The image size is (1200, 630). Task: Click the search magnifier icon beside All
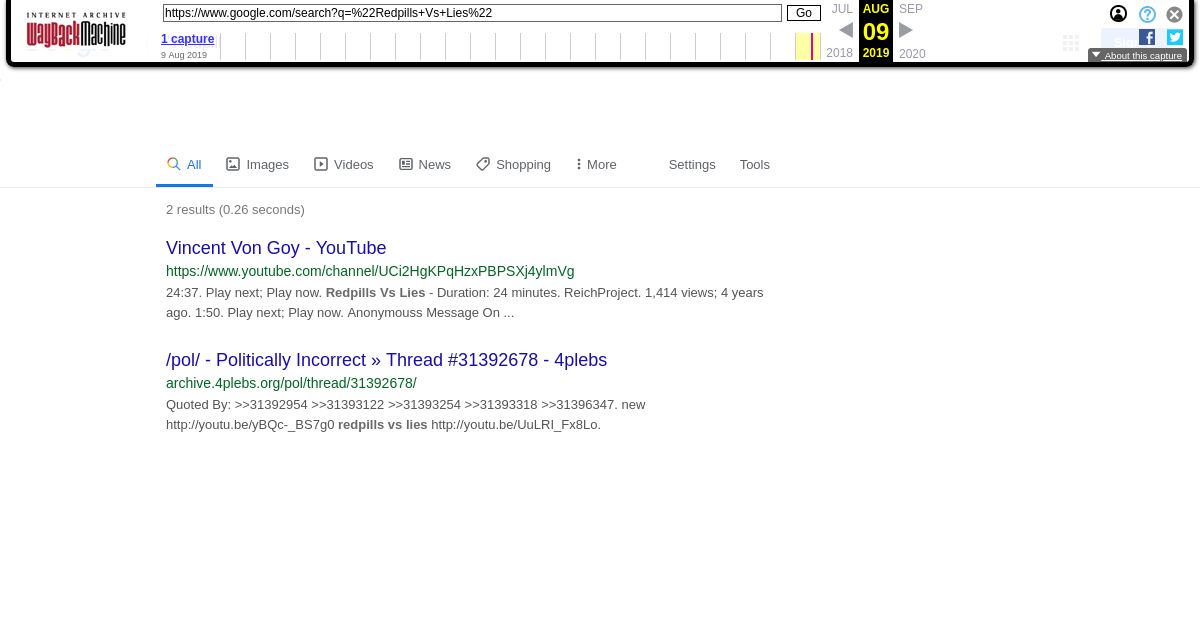[174, 164]
